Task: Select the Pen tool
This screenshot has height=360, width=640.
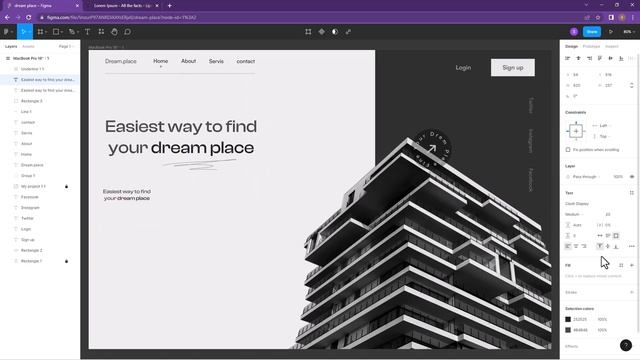Action: click(x=72, y=32)
